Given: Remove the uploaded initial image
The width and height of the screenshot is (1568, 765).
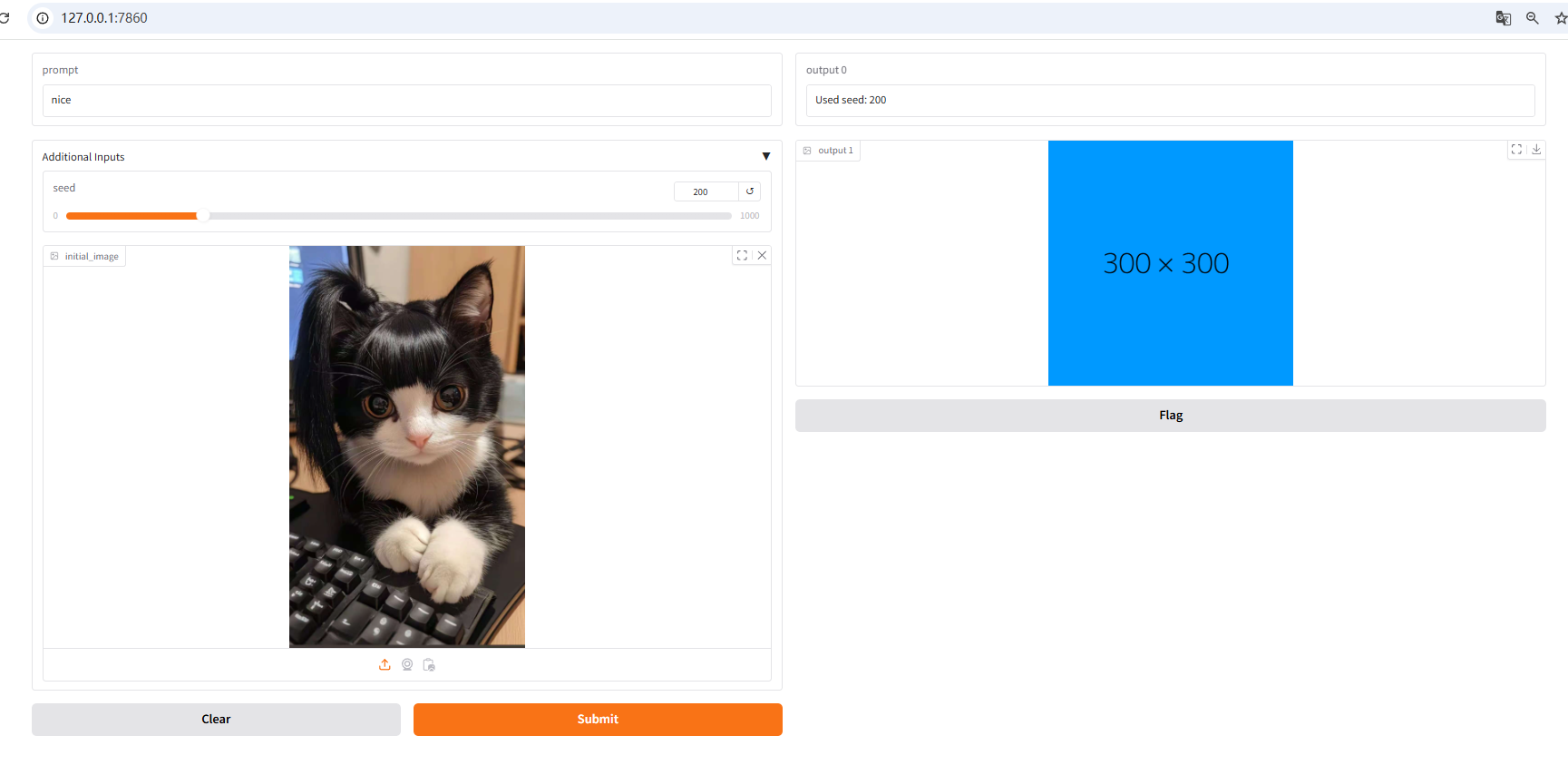Looking at the screenshot, I should pos(762,256).
